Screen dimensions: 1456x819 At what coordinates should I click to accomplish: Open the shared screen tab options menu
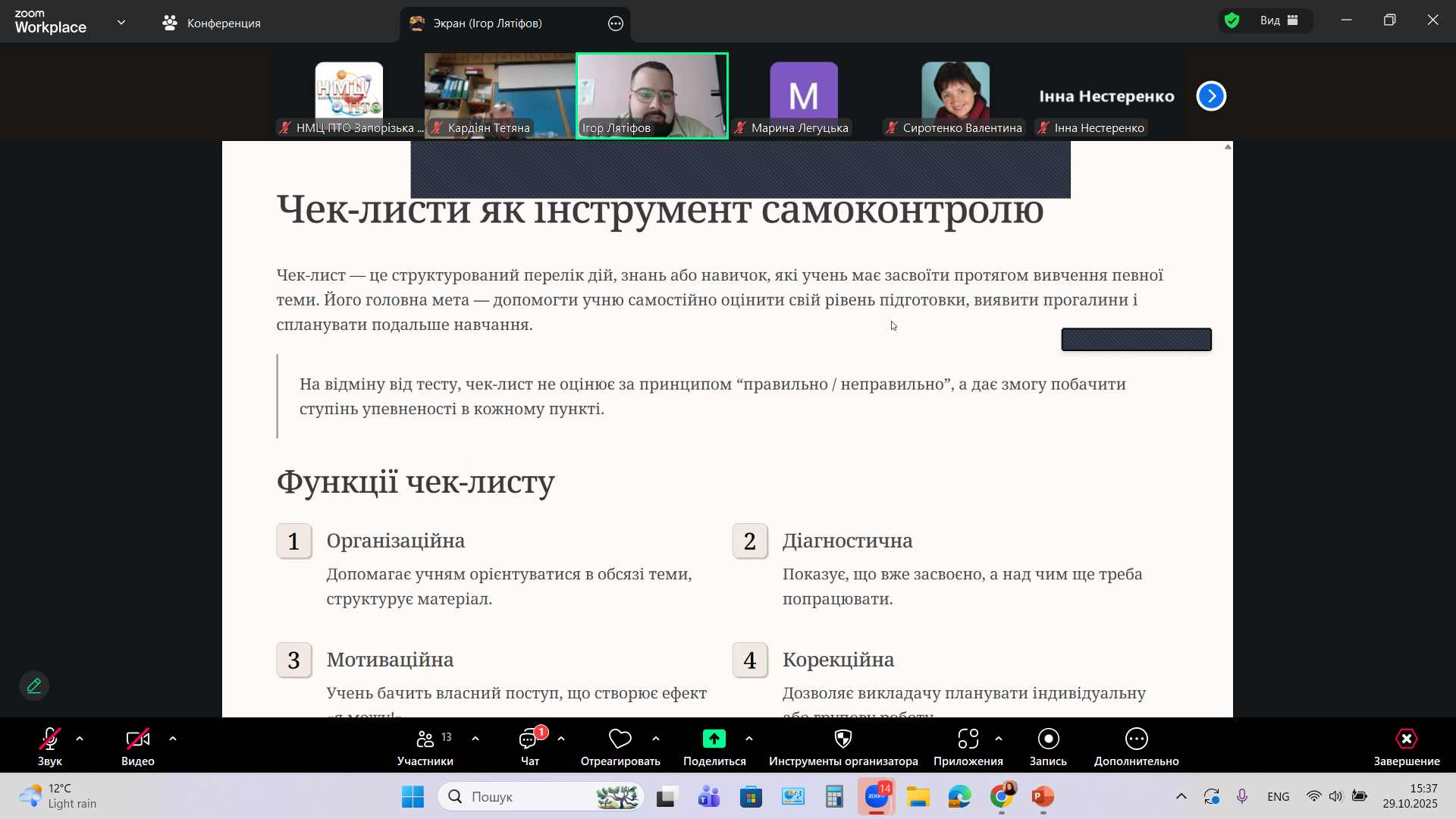(x=616, y=24)
